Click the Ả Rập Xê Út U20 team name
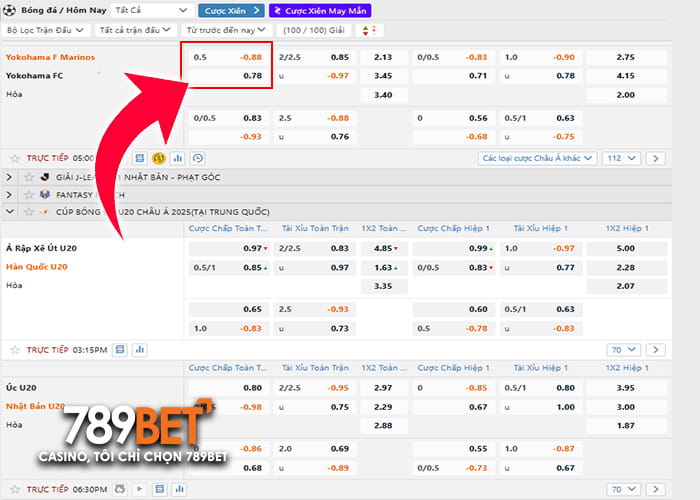Screen dimensions: 700x500 (x=41, y=248)
